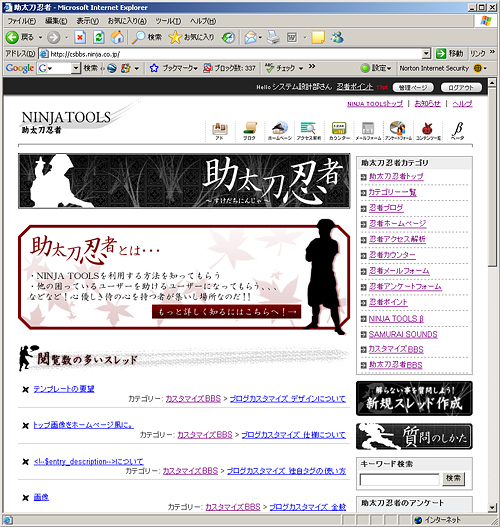Image resolution: width=500 pixels, height=527 pixels.
Task: Expand the Google search box dropdown
Action: point(76,68)
